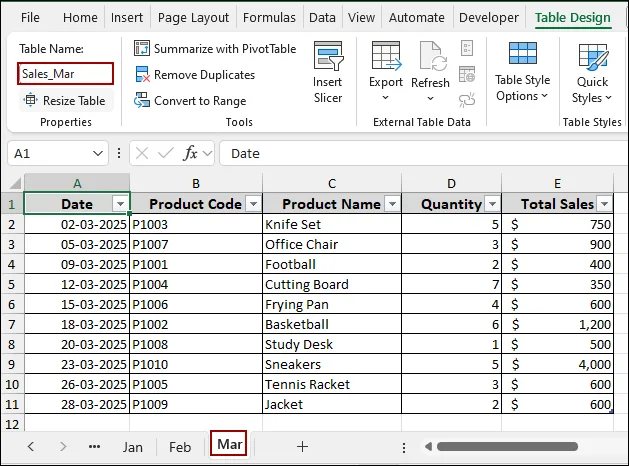Click the Table Style Options icon

[x=523, y=53]
